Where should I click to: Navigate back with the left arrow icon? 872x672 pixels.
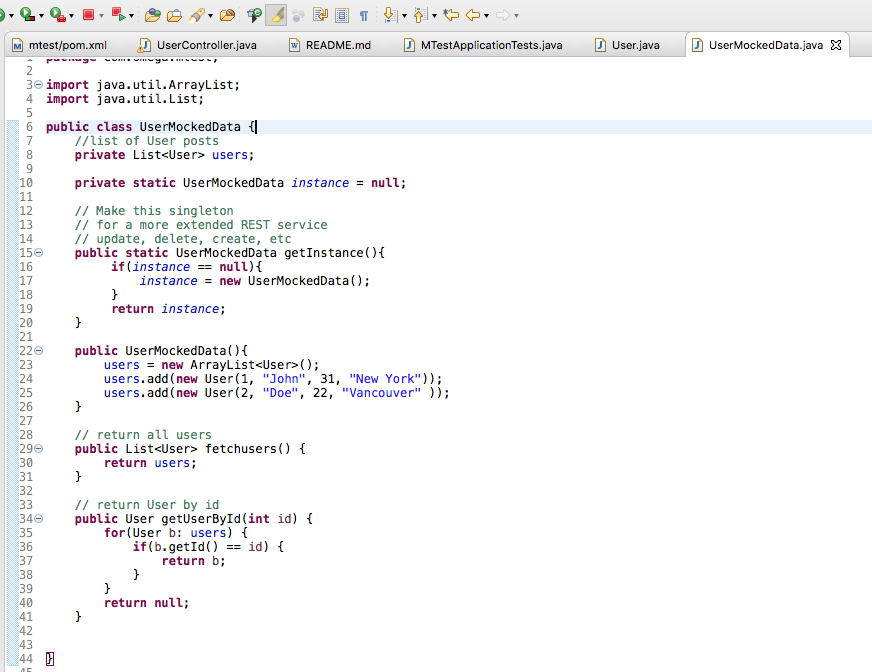[x=472, y=15]
